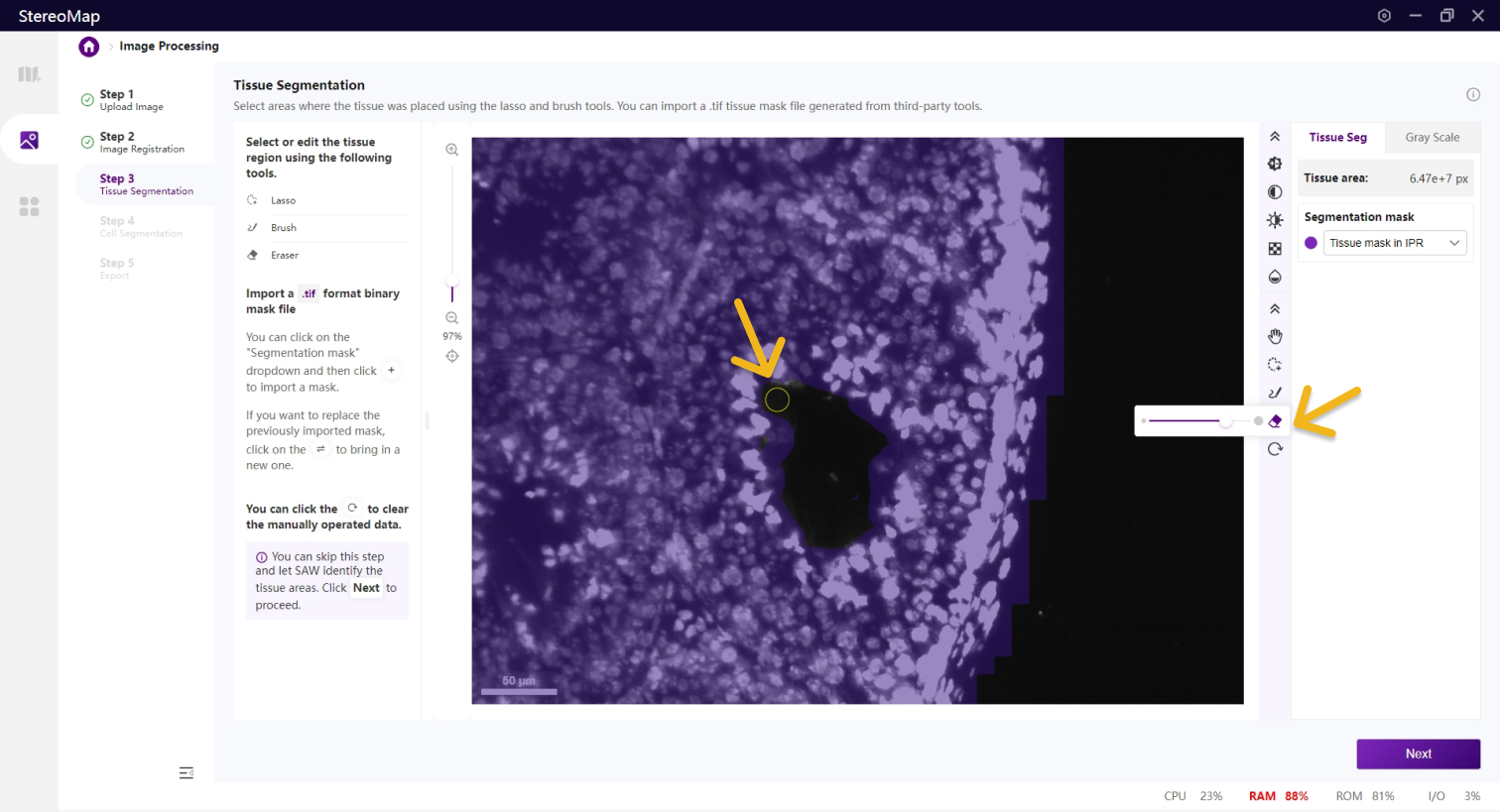Click the Eraser tool beside the size slider
The width and height of the screenshot is (1500, 812).
1276,421
